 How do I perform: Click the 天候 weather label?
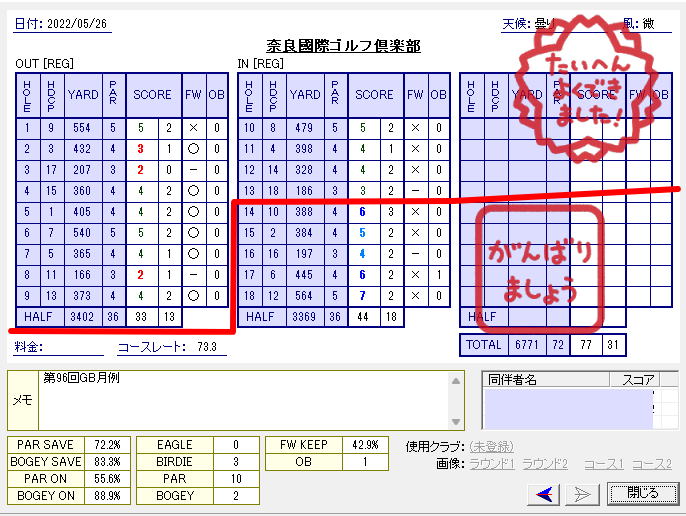tap(516, 24)
